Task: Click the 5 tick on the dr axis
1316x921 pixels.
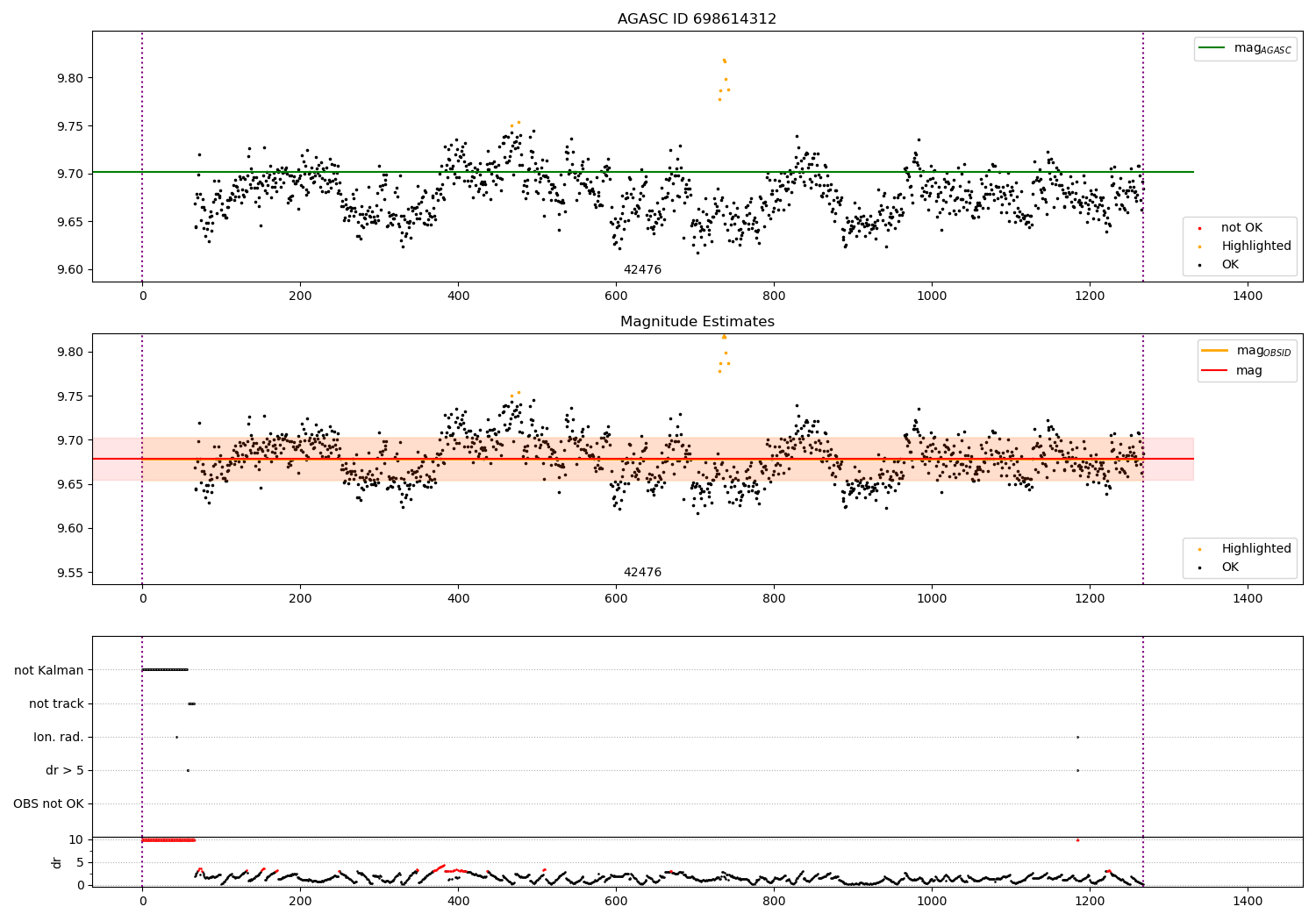Action: pyautogui.click(x=80, y=862)
